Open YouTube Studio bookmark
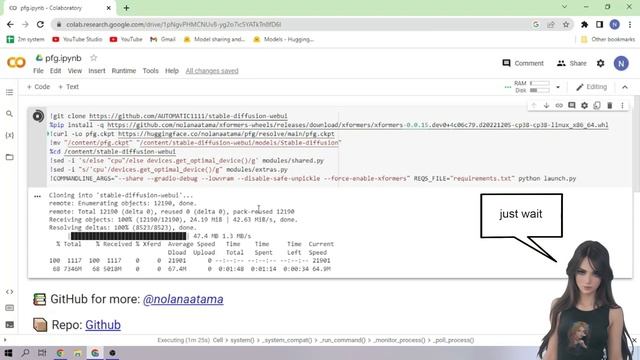Screen dimensions: 640x360 pos(77,39)
